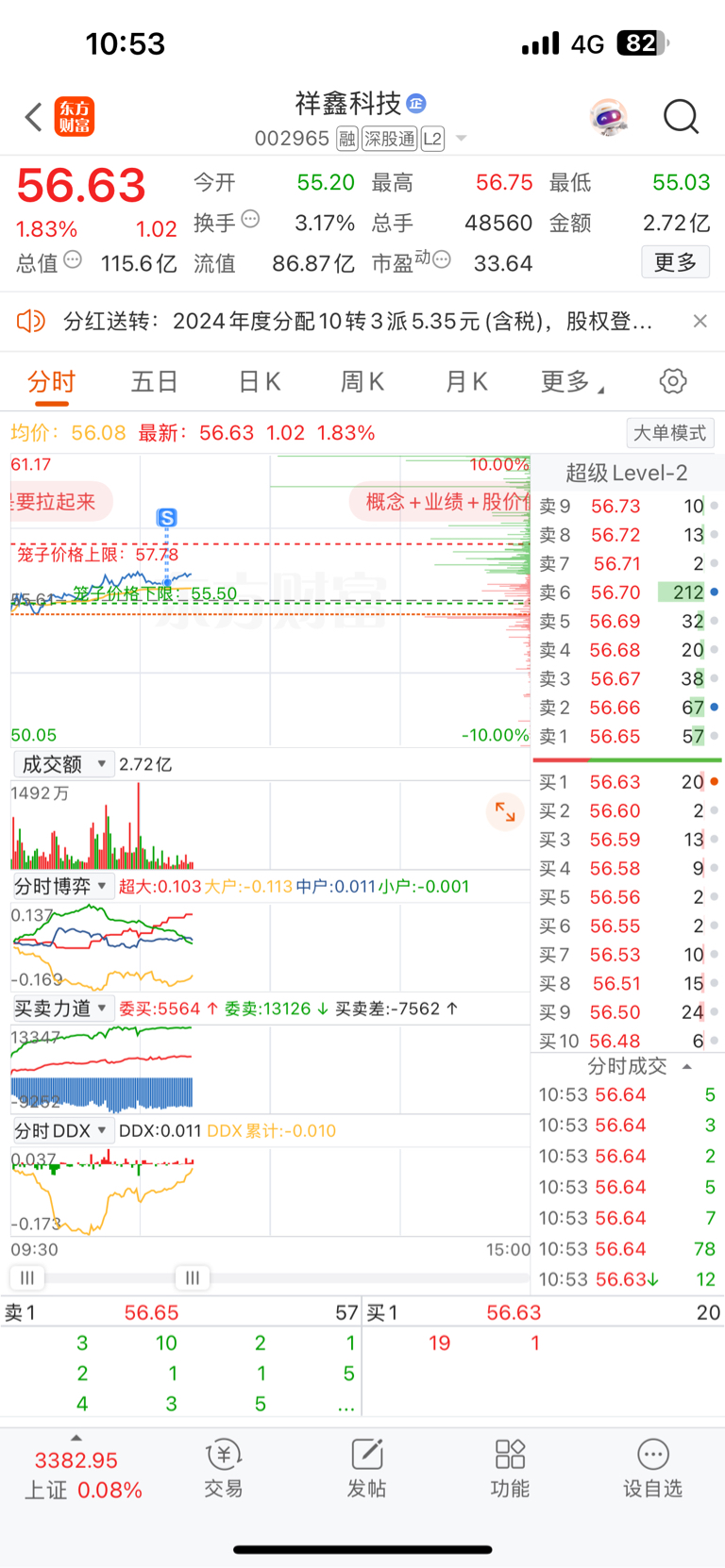Open the 买卖力道 indicator dropdown
The image size is (725, 1568).
pos(62,1009)
